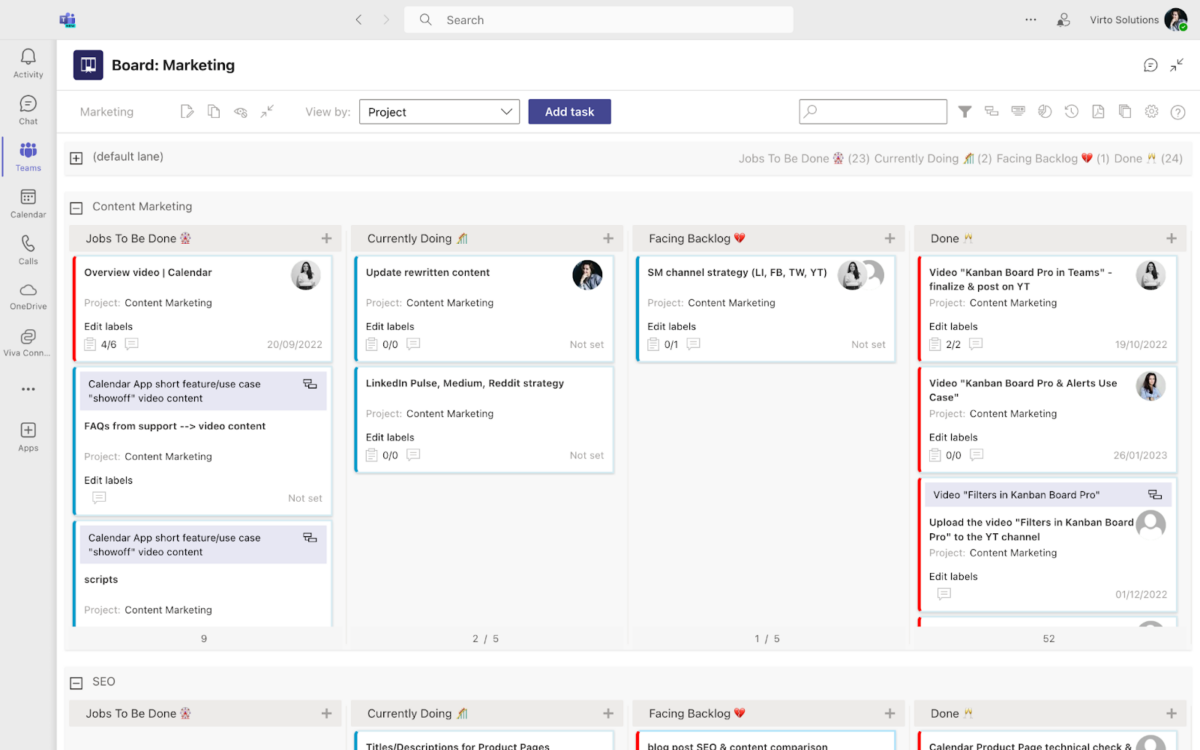Expand the default lane

pos(76,157)
